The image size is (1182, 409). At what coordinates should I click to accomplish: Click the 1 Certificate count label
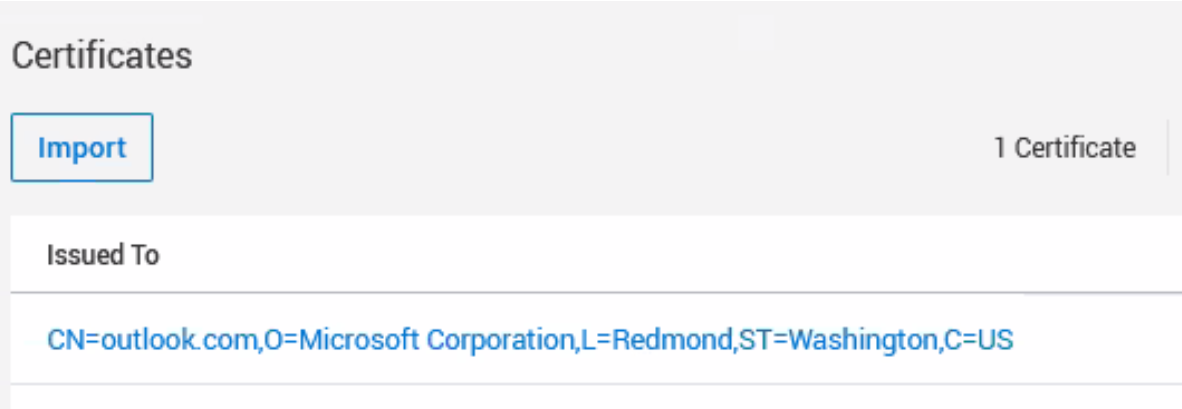click(x=1064, y=148)
